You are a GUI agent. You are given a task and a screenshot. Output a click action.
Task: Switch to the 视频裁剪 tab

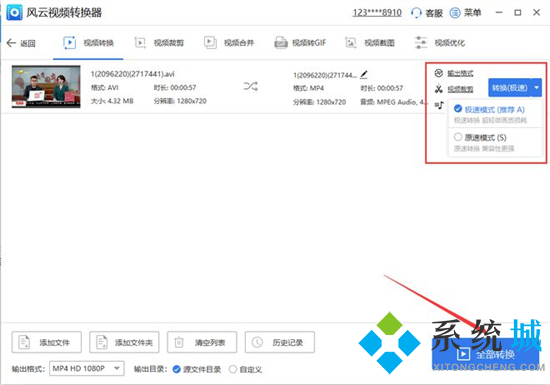[159, 43]
